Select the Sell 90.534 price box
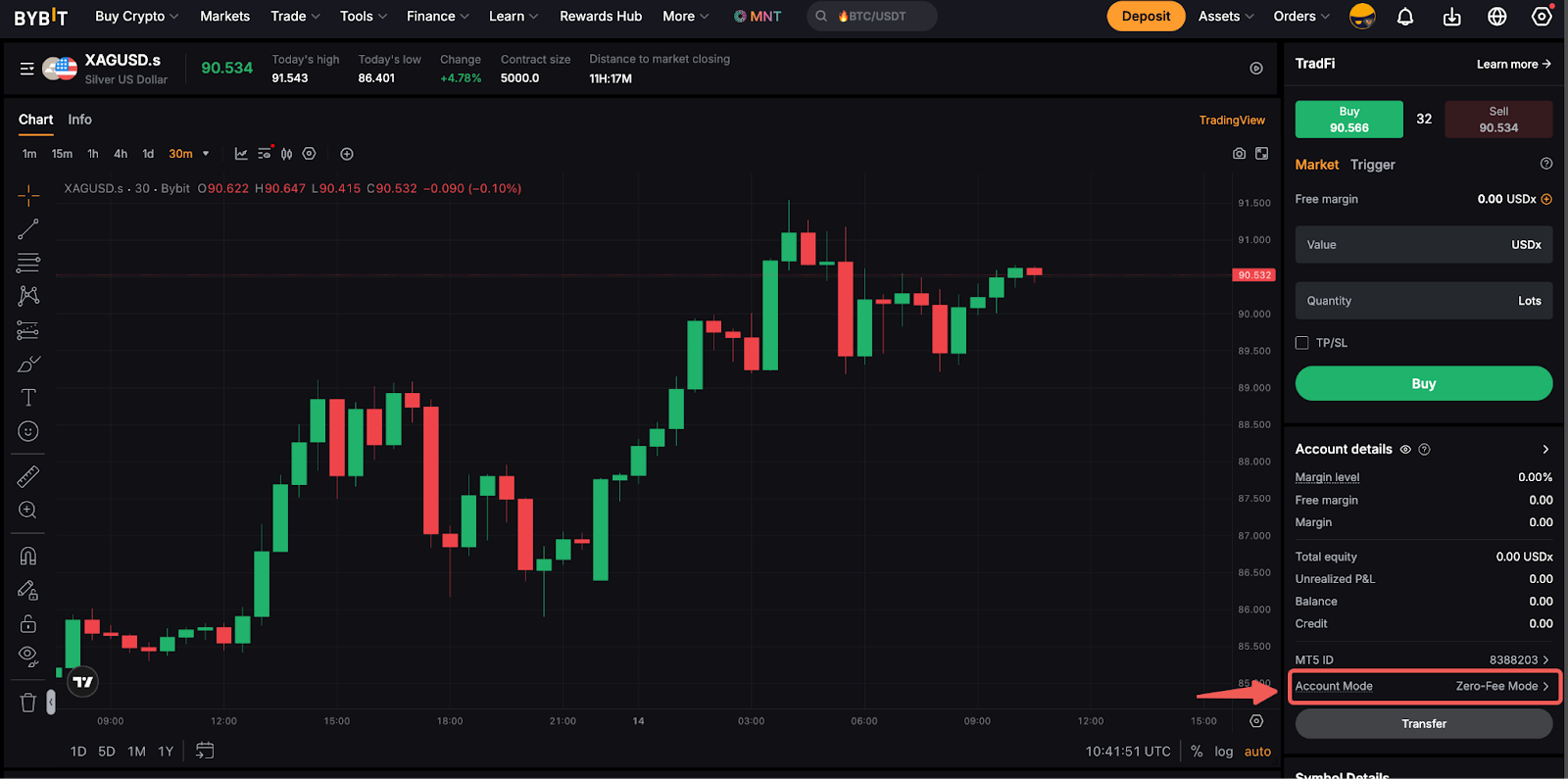 (x=1497, y=120)
